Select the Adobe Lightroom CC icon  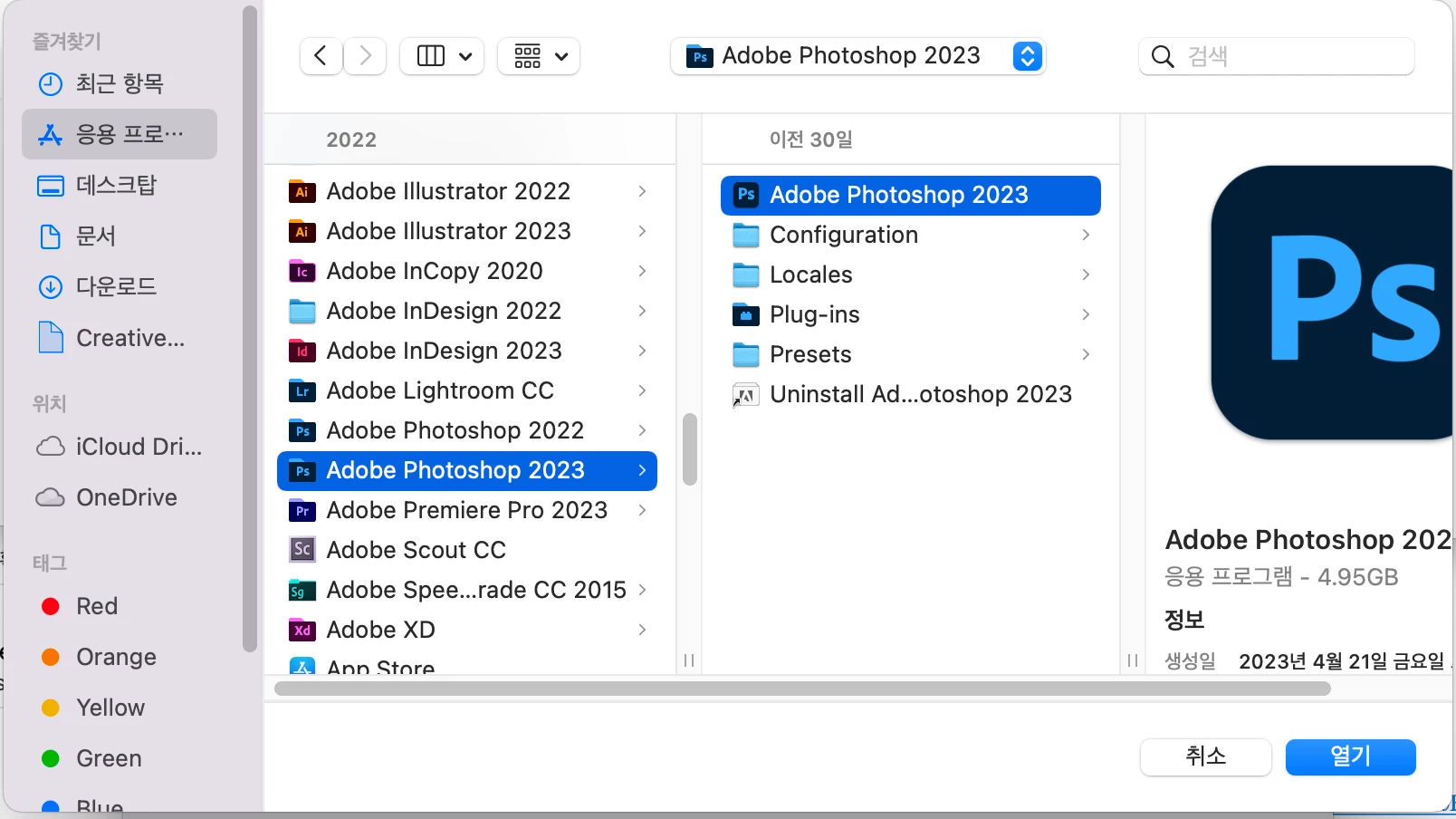point(302,390)
